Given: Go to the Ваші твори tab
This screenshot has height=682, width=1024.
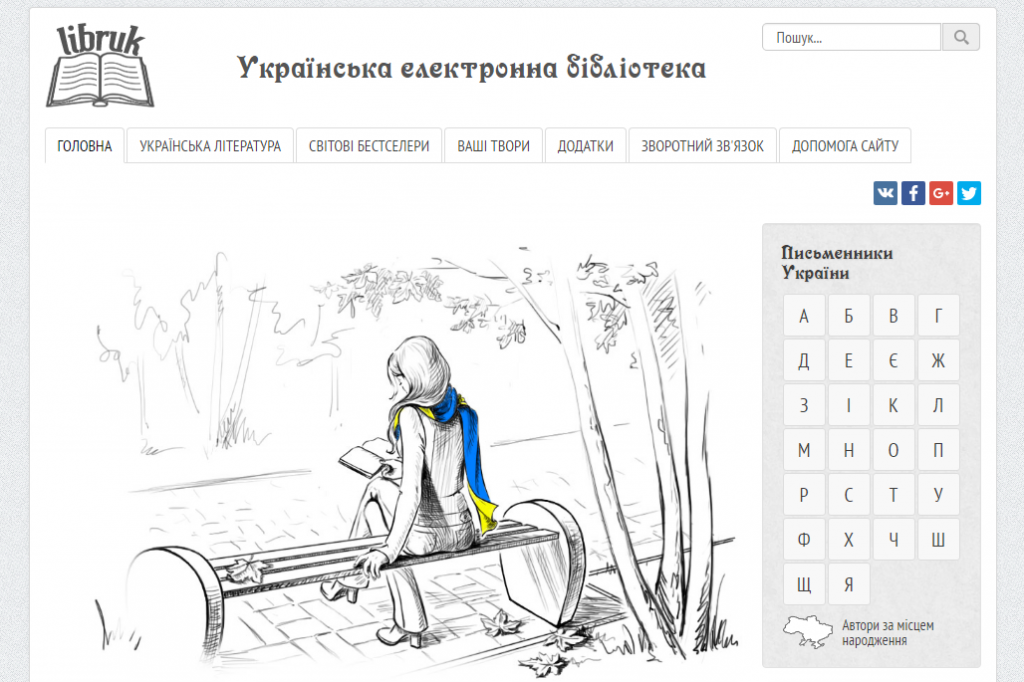Looking at the screenshot, I should pyautogui.click(x=493, y=146).
